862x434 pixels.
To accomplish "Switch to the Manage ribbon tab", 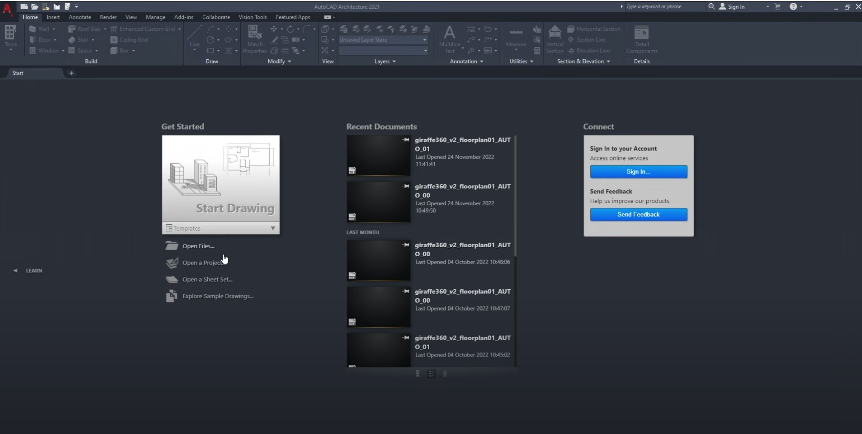I will [155, 17].
